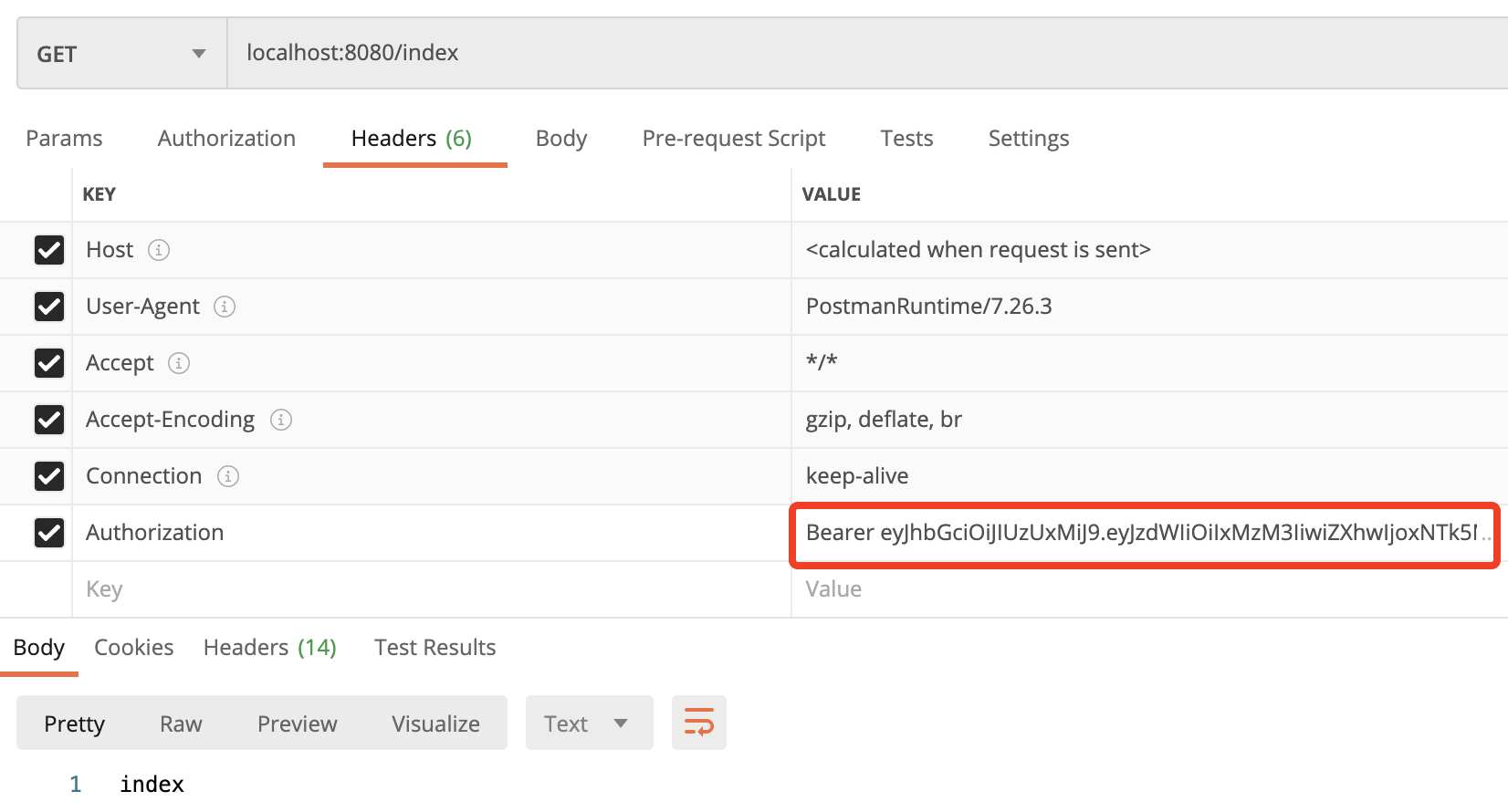
Task: Click info icon next to Accept header
Action: pos(179,363)
